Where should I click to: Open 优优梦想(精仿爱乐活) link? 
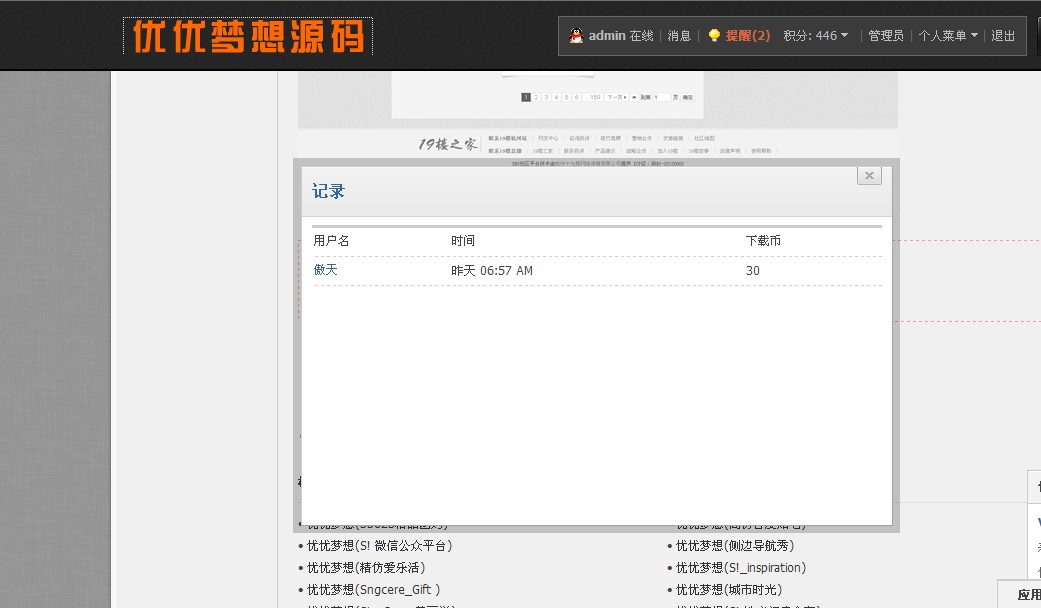click(366, 568)
